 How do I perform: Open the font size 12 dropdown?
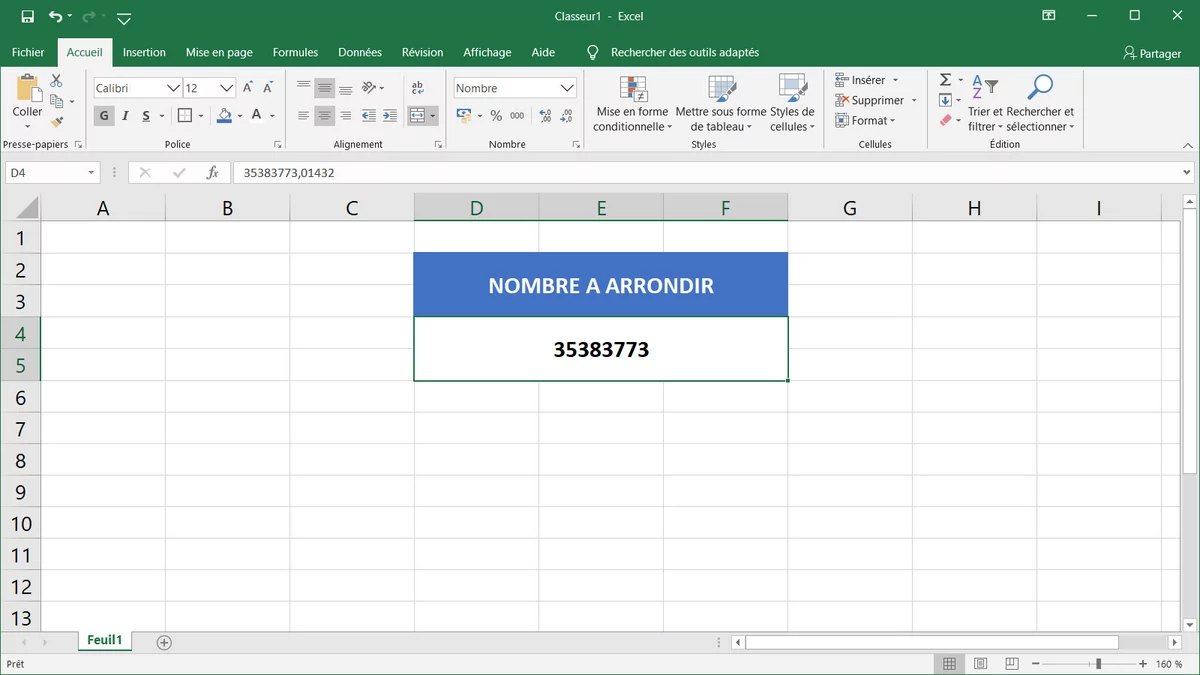(x=227, y=88)
